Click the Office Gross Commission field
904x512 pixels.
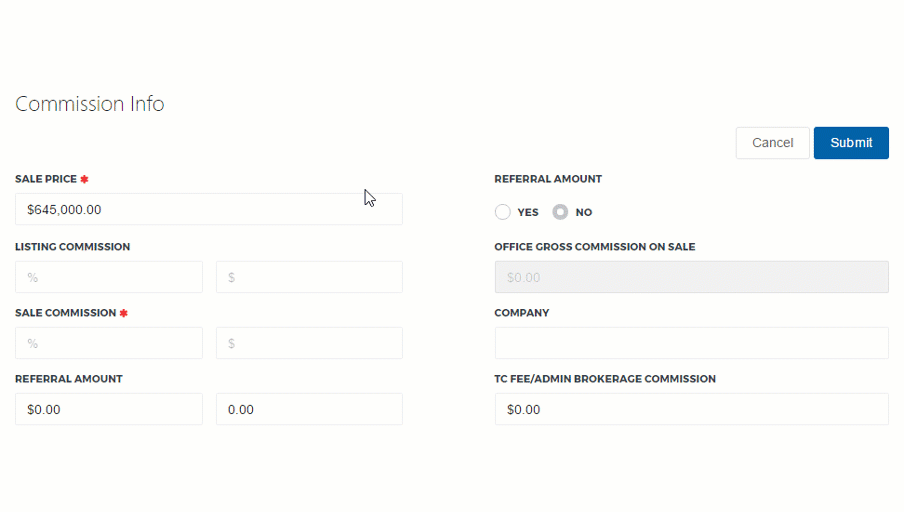(691, 277)
